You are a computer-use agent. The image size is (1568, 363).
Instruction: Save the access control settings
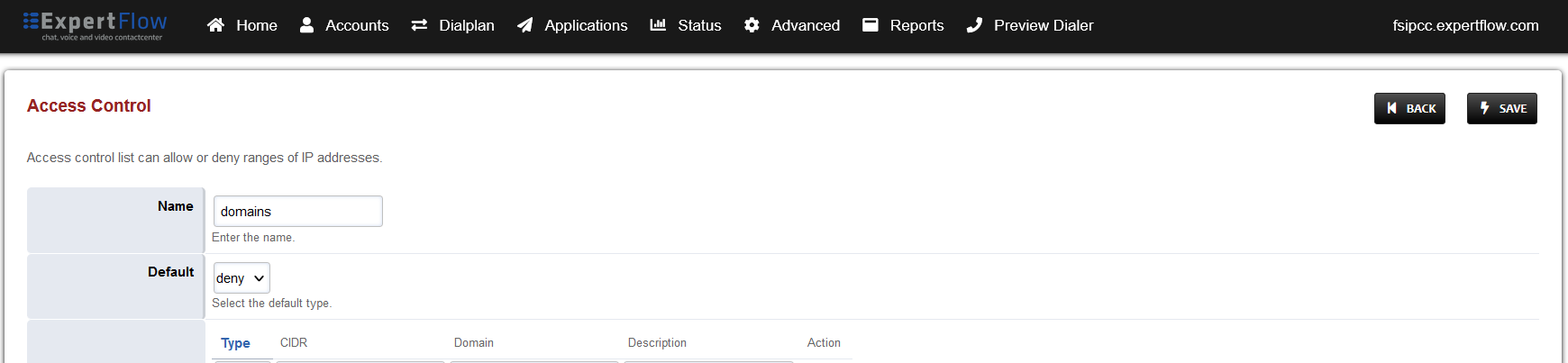click(x=1501, y=108)
